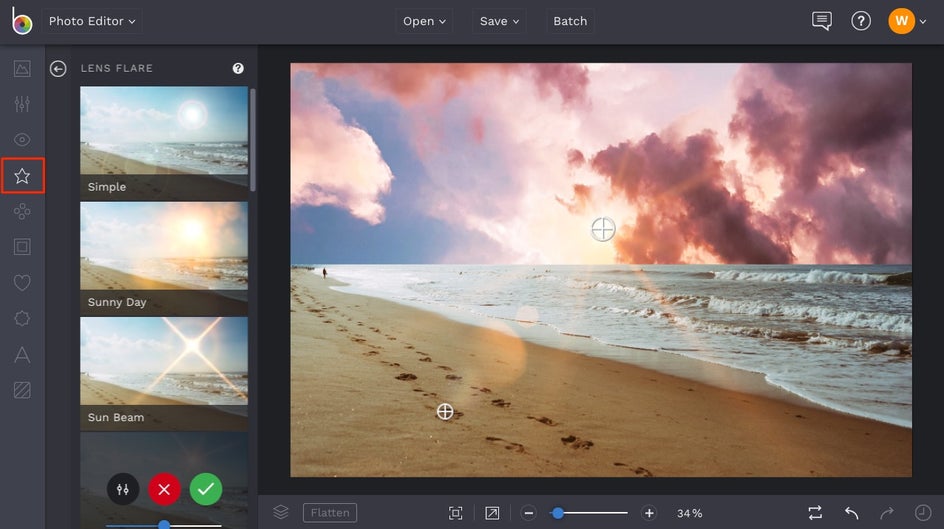The height and width of the screenshot is (529, 944).
Task: Open effect settings sliders button
Action: (123, 489)
